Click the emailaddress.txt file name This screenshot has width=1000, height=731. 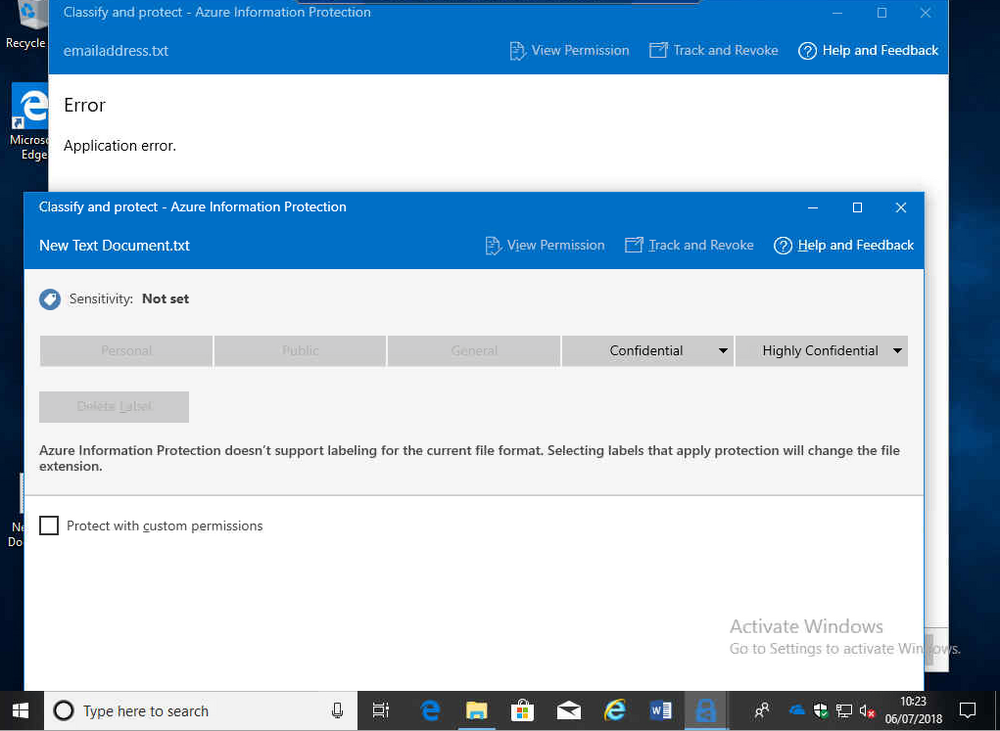116,51
